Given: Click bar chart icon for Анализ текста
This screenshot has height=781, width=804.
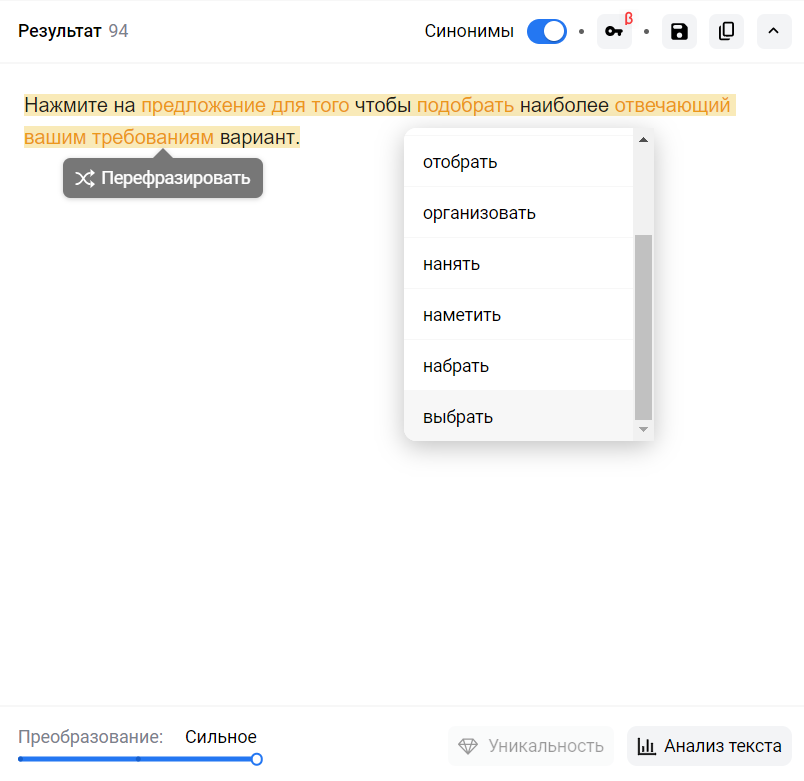Looking at the screenshot, I should tap(647, 746).
